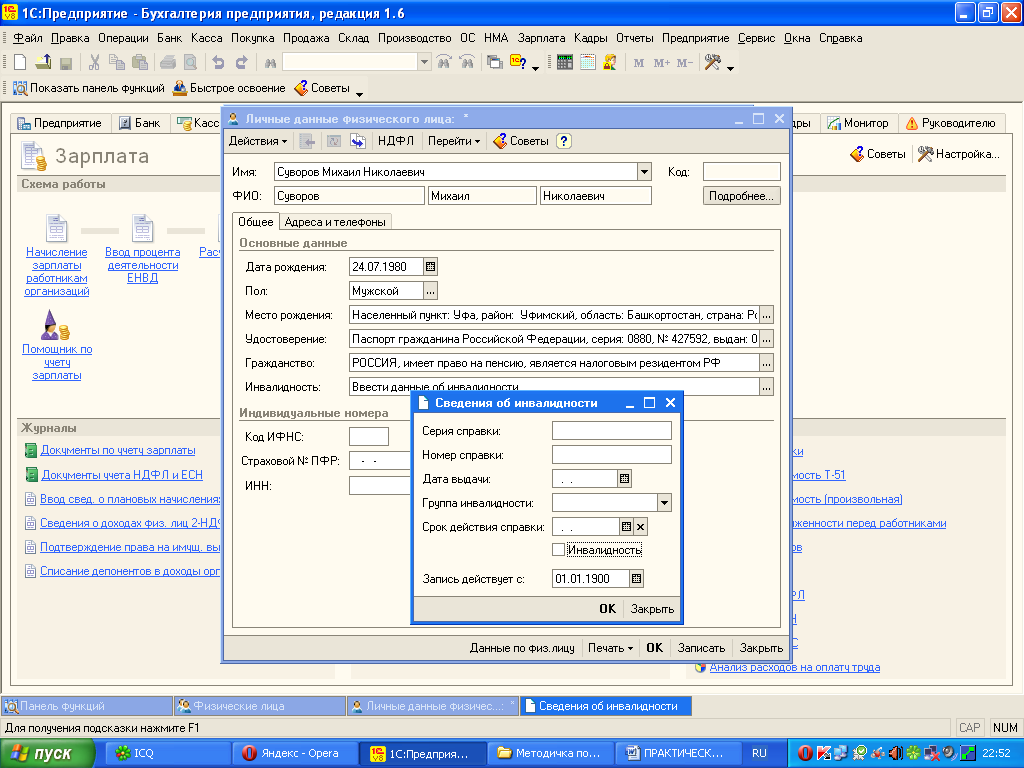Click ellipsis button for Гражданство
The image size is (1024, 768).
[x=767, y=363]
